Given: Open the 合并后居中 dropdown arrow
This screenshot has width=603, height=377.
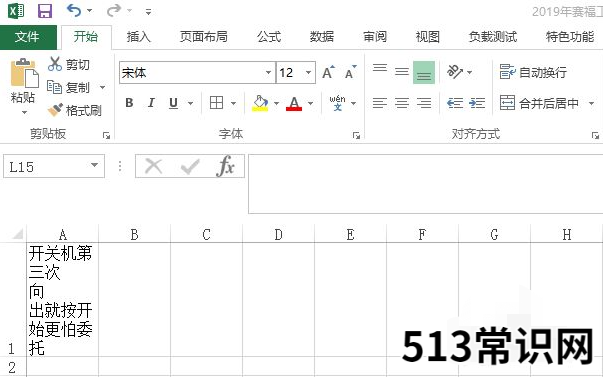Looking at the screenshot, I should coord(591,103).
